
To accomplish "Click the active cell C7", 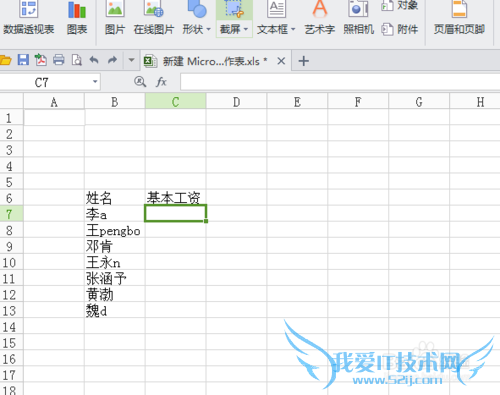I will 176,213.
